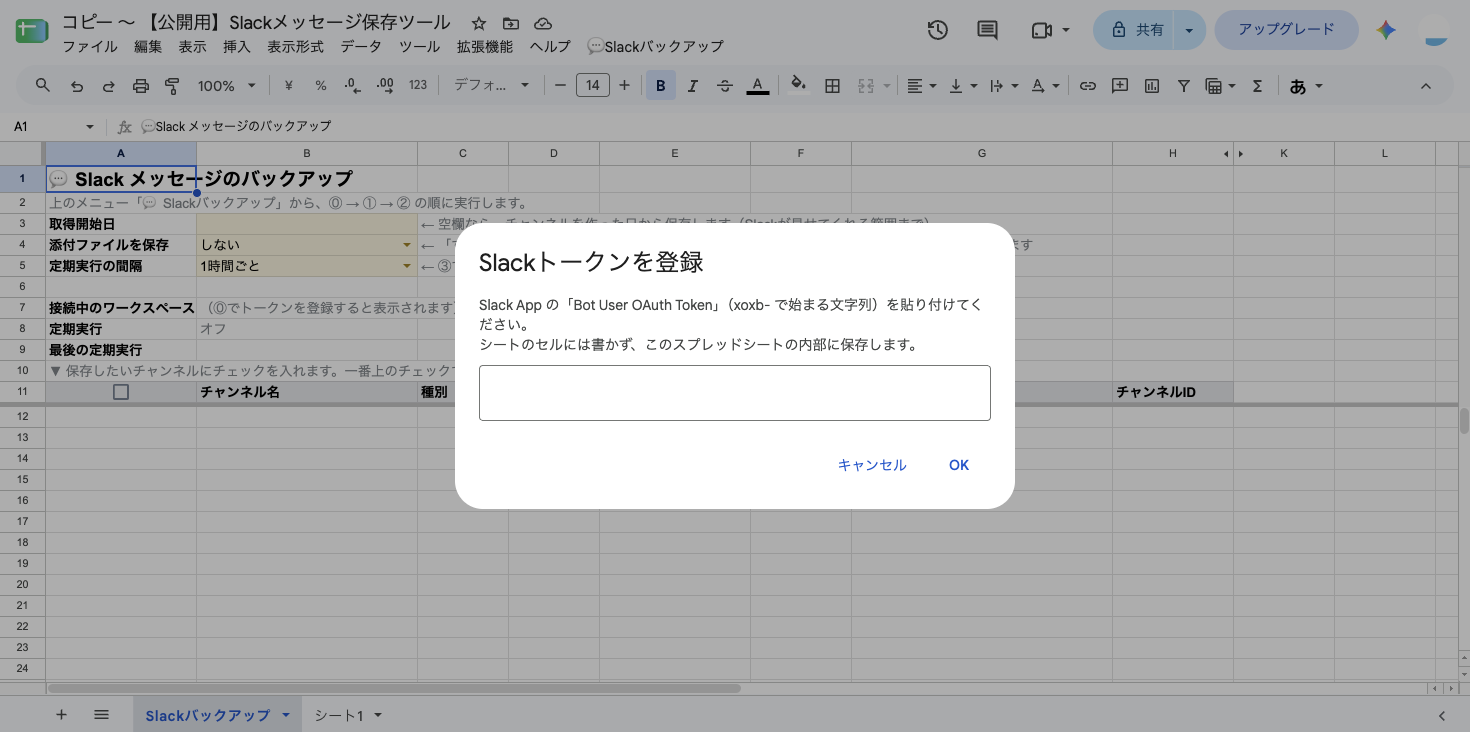Create a filter
Viewport: 1470px width, 732px height.
tap(1184, 86)
